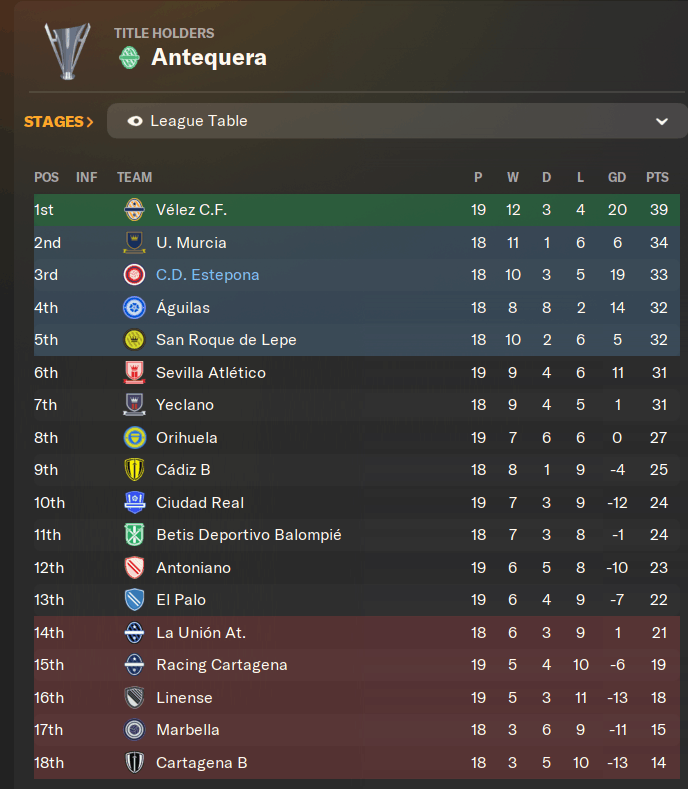Click the competition trophy icon
Screen dimensions: 688x789
coord(68,51)
